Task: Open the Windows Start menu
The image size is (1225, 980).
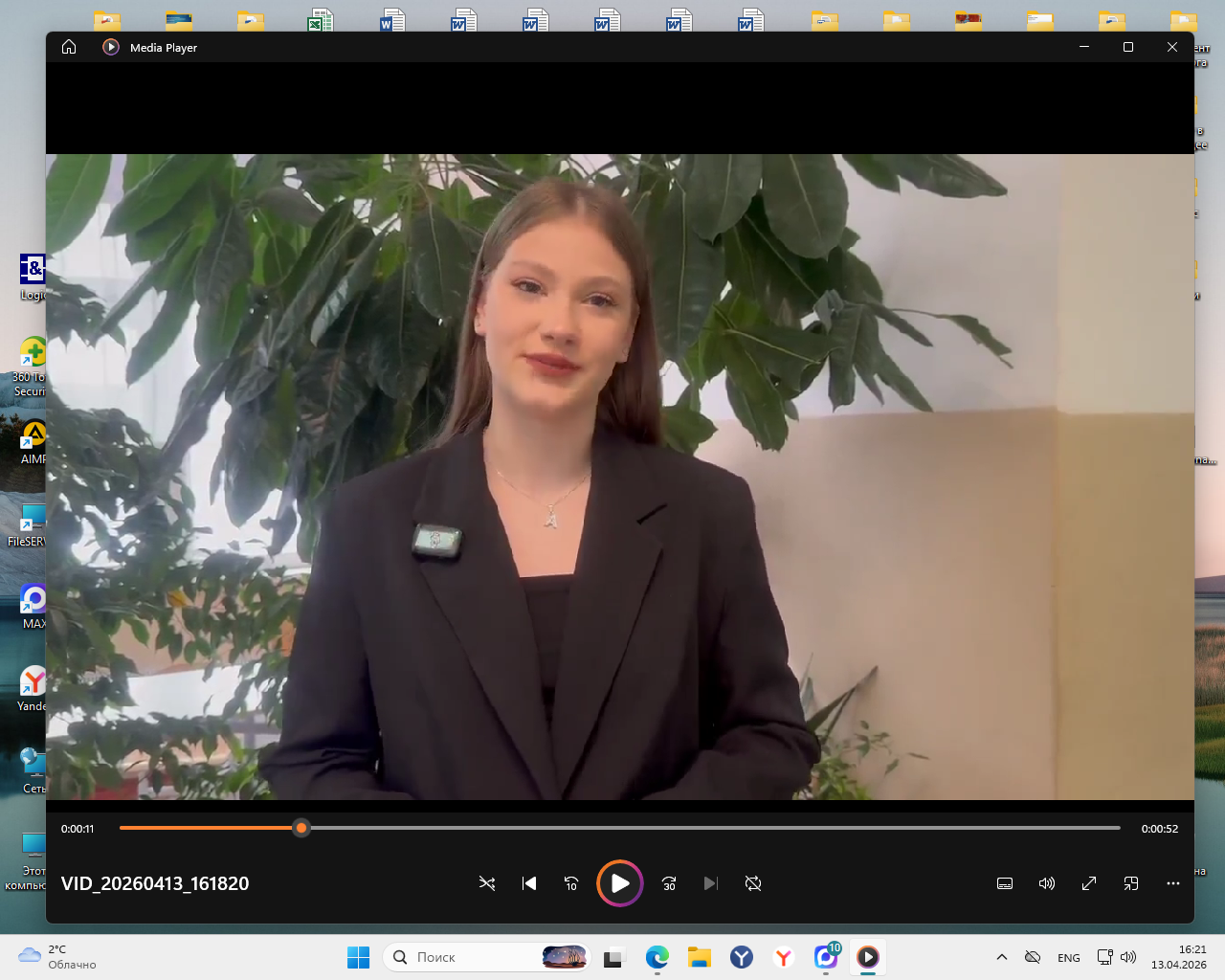Action: (x=359, y=957)
